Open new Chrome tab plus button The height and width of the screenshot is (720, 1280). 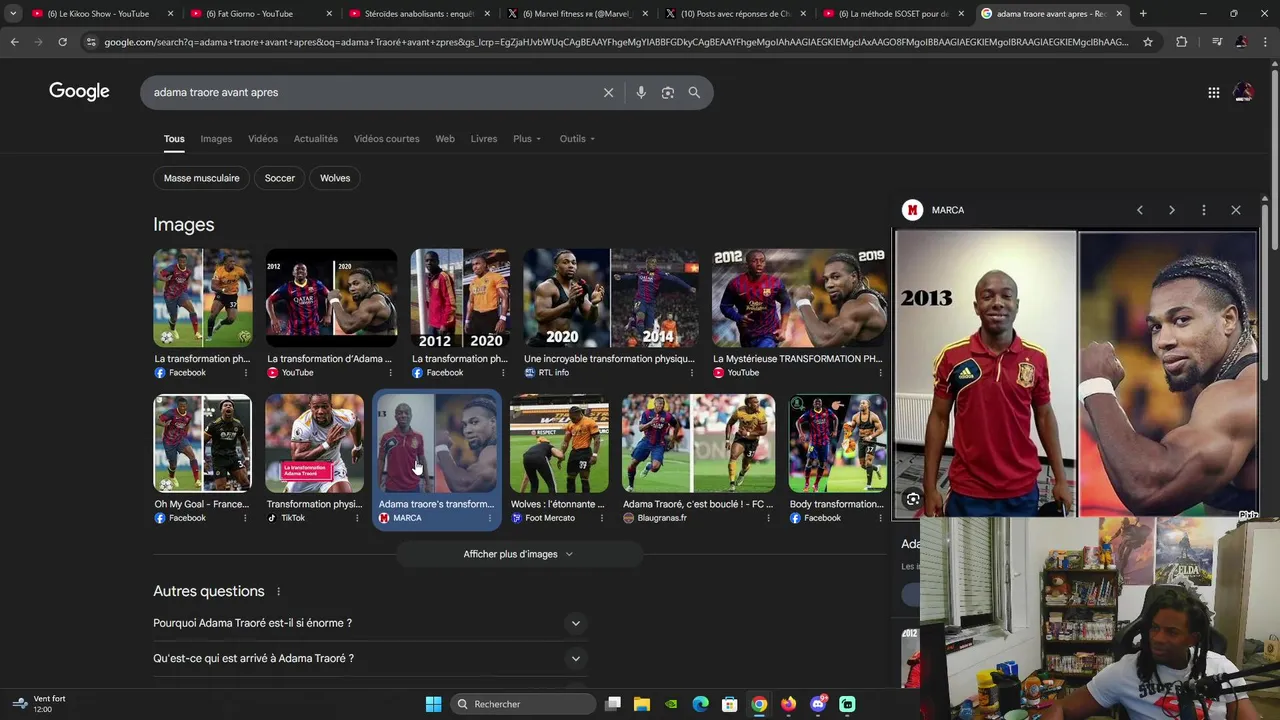tap(1143, 14)
